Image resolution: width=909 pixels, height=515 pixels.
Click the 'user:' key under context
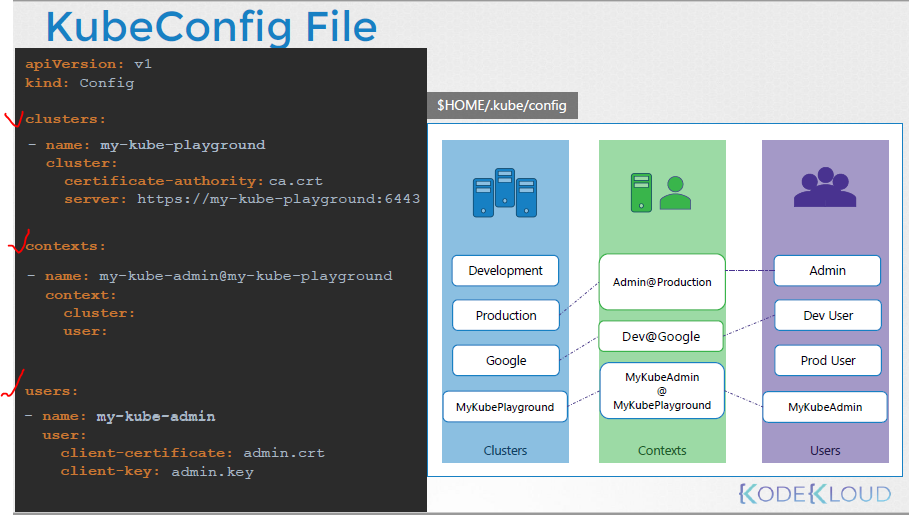click(85, 331)
